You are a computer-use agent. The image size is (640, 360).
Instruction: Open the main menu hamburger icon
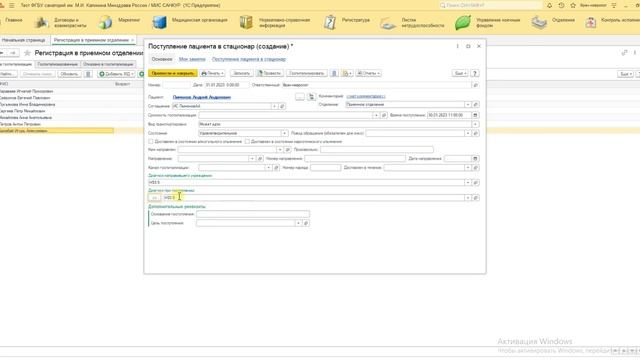coord(11,5)
